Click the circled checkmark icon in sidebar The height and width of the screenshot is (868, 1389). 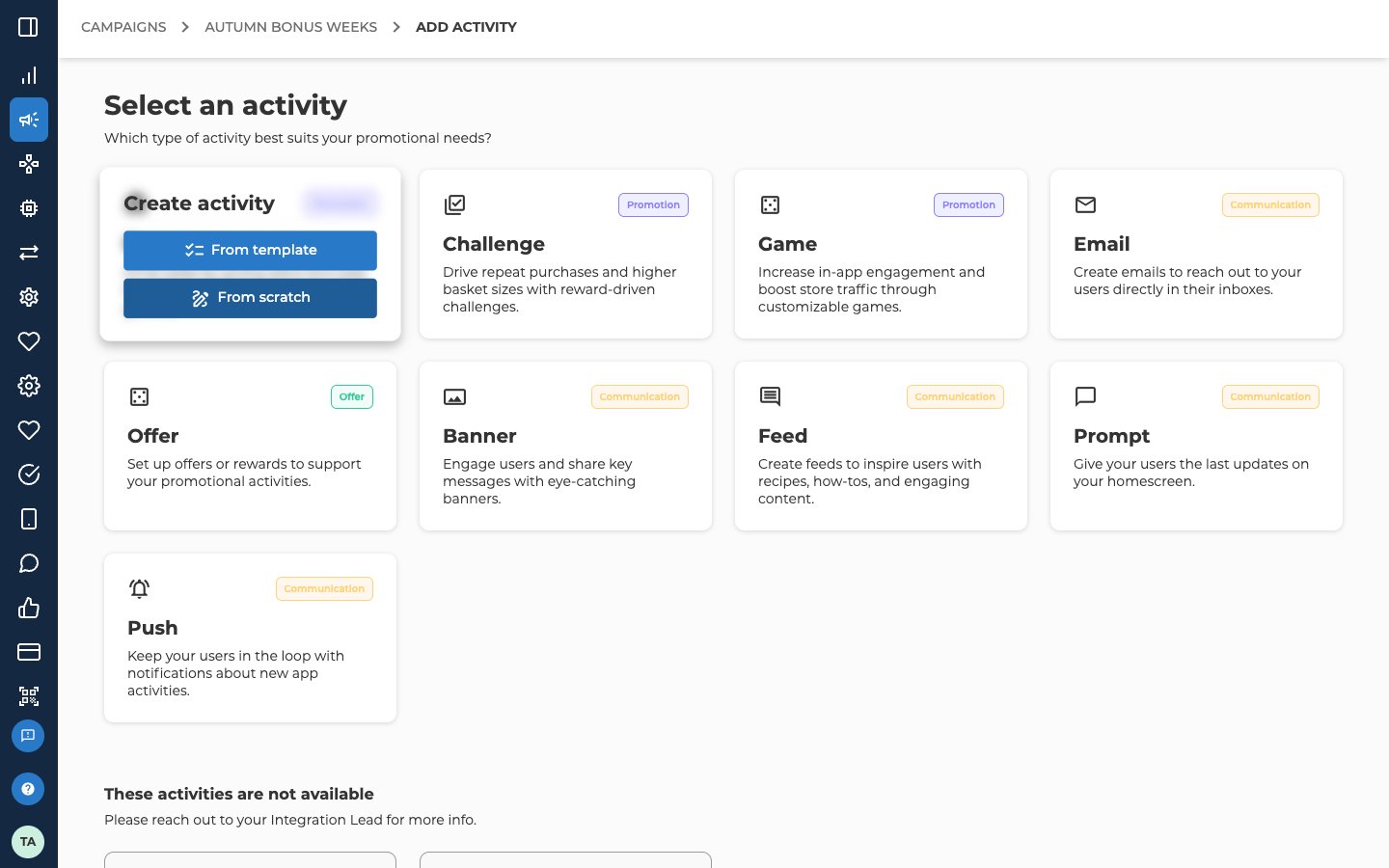click(29, 475)
